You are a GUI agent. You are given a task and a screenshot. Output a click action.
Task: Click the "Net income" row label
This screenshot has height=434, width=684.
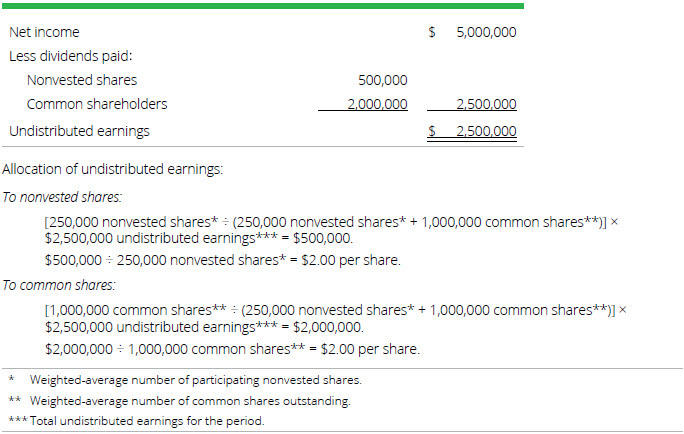(44, 32)
